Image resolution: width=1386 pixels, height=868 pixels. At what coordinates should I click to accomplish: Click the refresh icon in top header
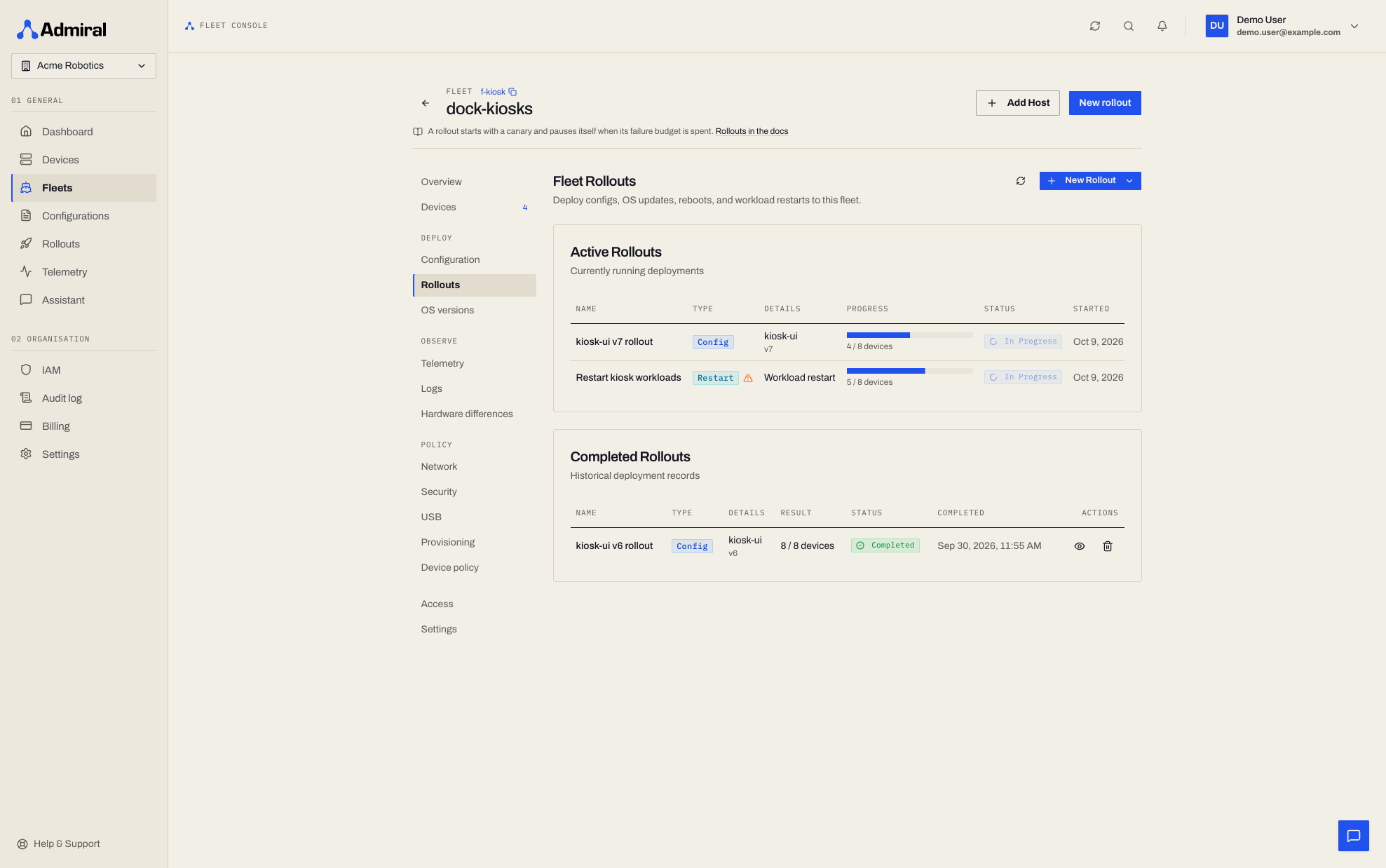tap(1095, 26)
